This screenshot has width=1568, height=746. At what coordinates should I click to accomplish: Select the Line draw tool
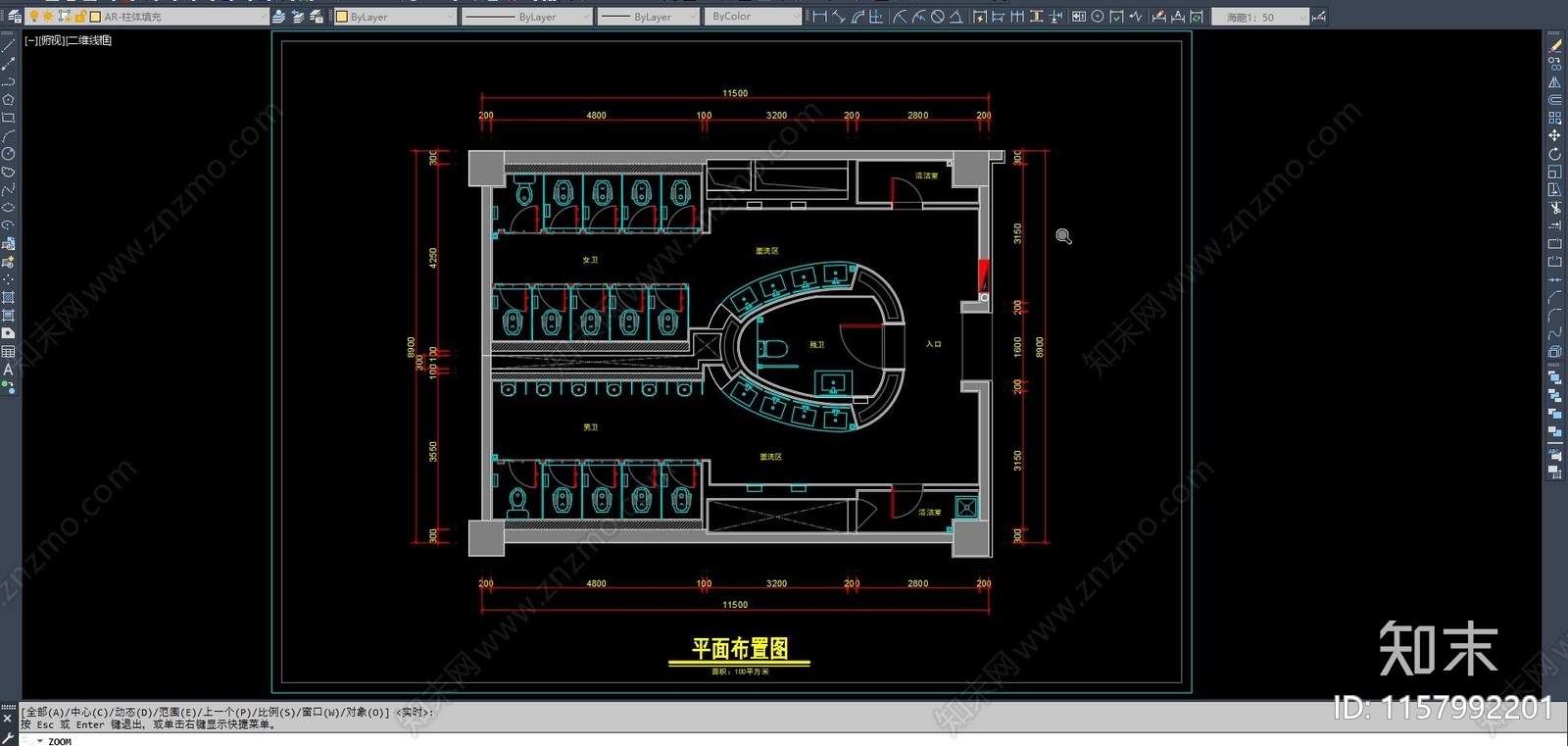8,46
